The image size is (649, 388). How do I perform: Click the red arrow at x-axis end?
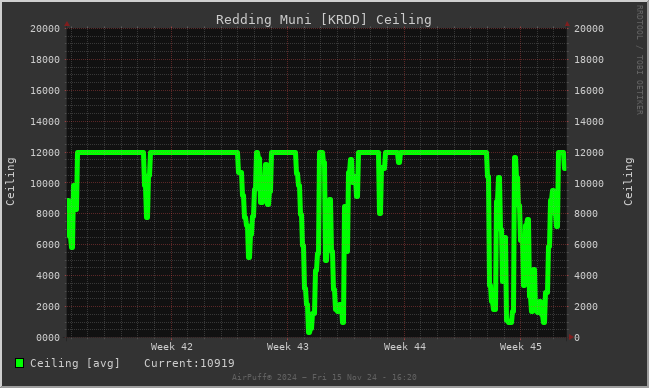pos(571,337)
